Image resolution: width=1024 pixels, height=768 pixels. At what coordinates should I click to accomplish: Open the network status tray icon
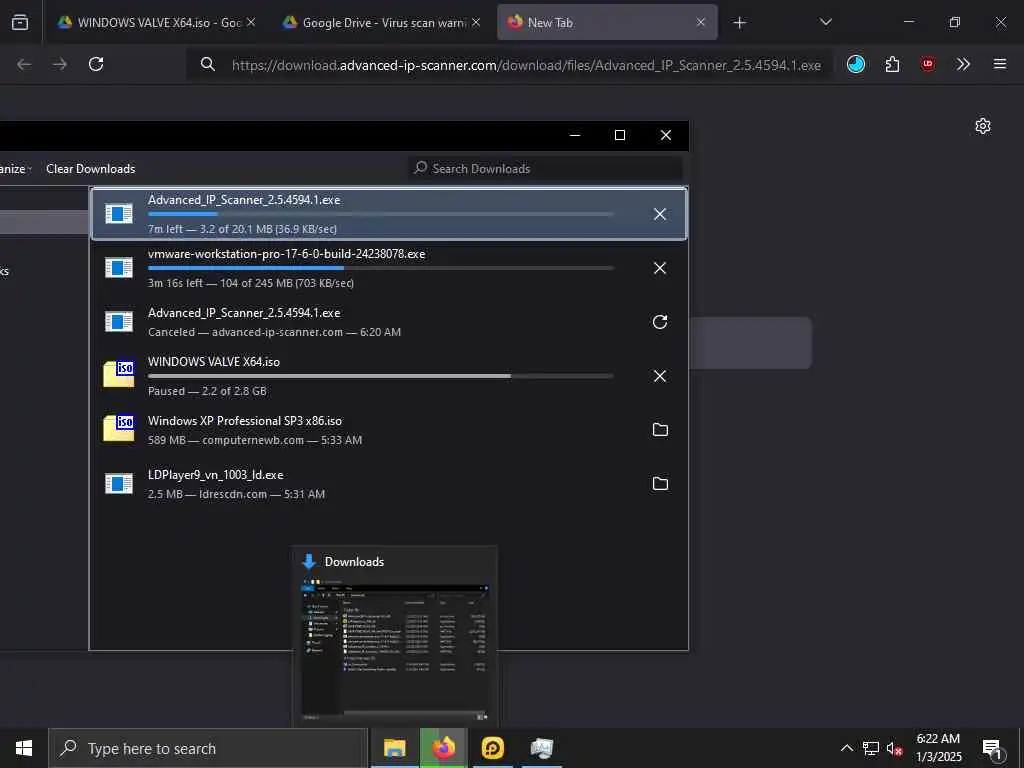point(871,748)
